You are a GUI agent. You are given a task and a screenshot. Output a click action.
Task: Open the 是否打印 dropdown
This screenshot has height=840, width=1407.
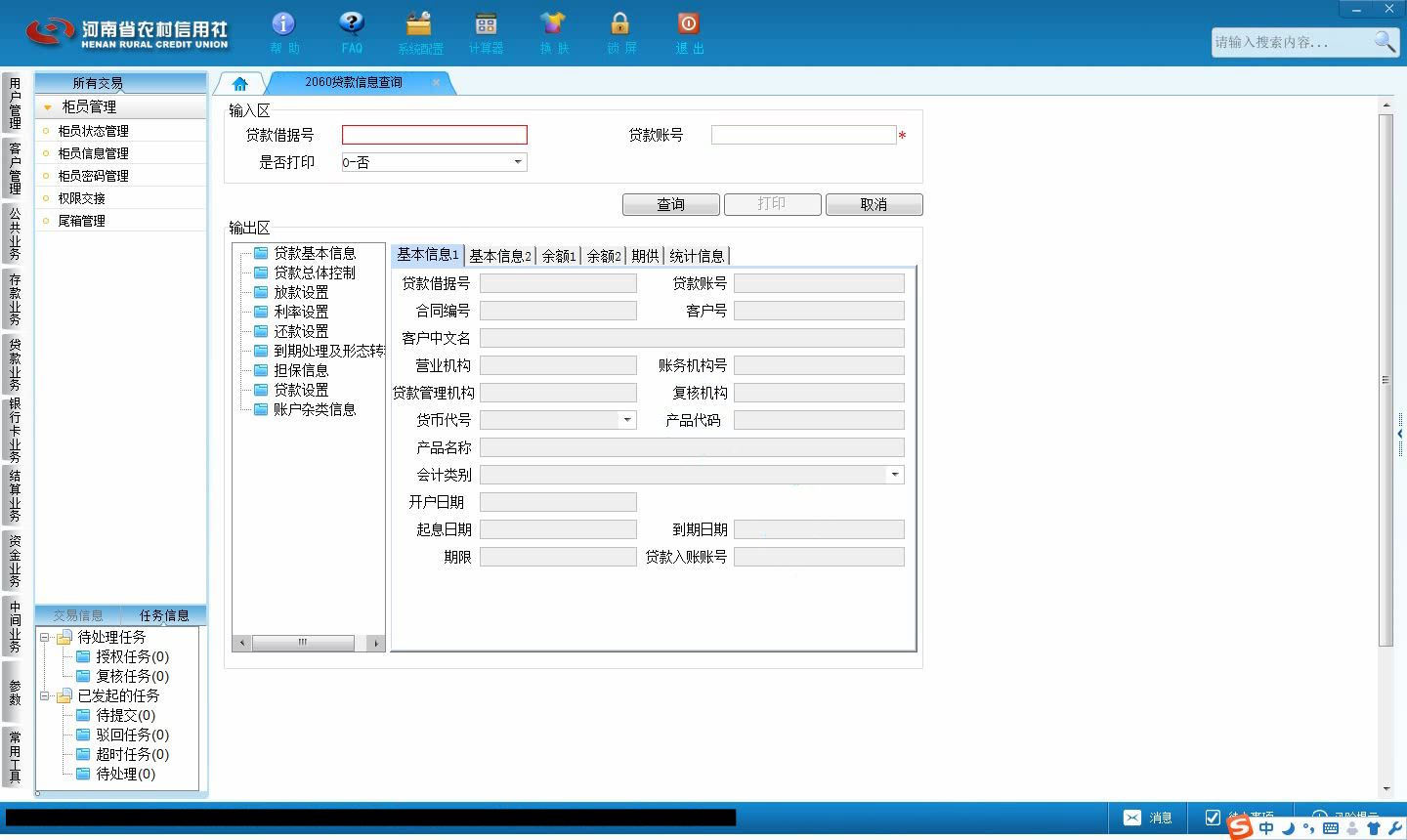click(x=518, y=162)
